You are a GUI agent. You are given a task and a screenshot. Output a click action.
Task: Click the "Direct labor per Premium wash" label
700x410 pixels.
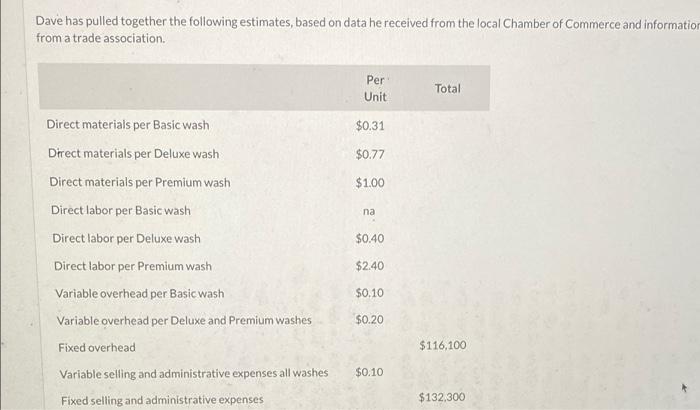point(132,266)
